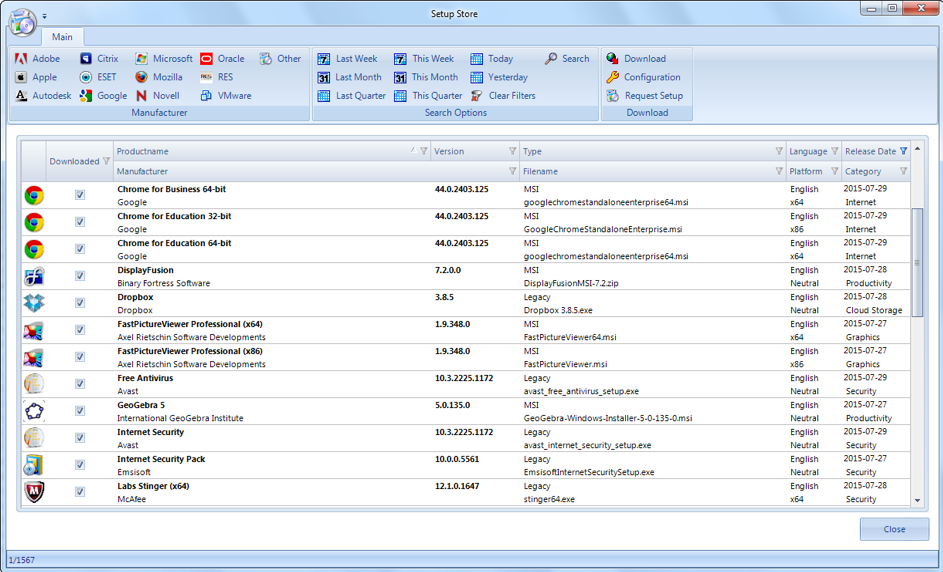943x572 pixels.
Task: Toggle Downloaded checkbox for GeoGebra 5
Action: (80, 411)
